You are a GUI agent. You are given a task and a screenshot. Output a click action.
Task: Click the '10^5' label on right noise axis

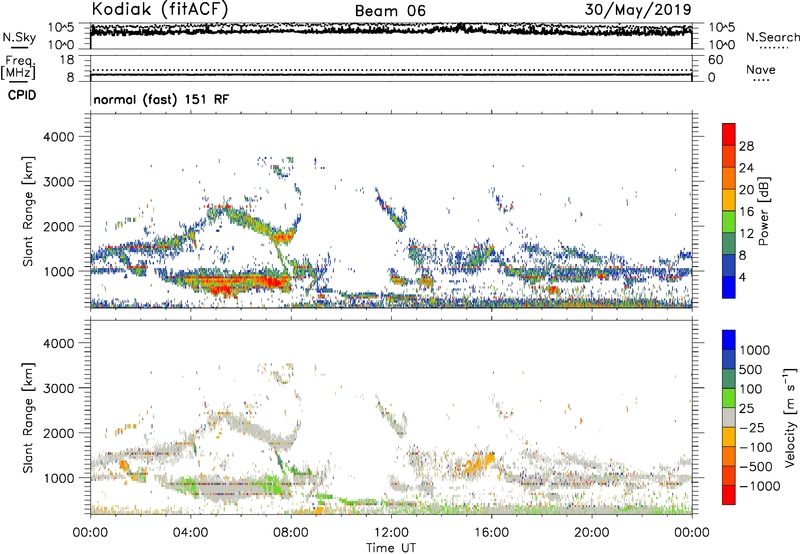coord(722,28)
